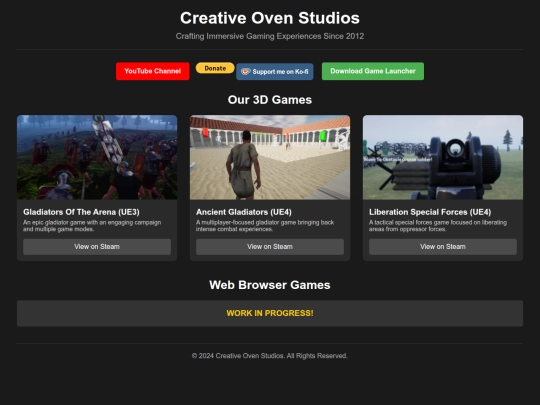
Task: View Gladiators Of The Arena on Steam
Action: [x=97, y=247]
